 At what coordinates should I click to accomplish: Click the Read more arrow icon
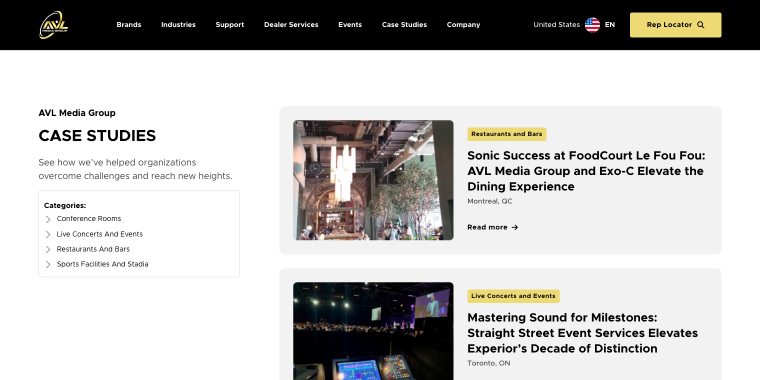515,227
